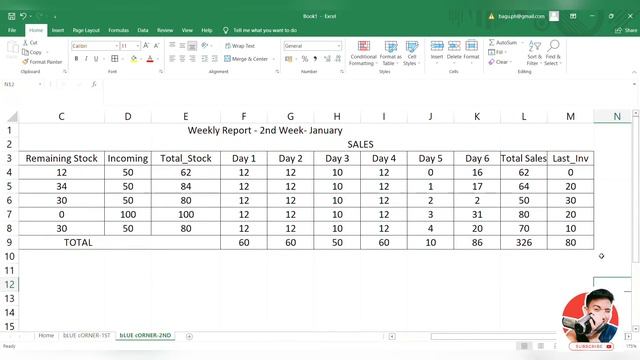This screenshot has height=360, width=640.
Task: Open the File menu
Action: click(12, 30)
